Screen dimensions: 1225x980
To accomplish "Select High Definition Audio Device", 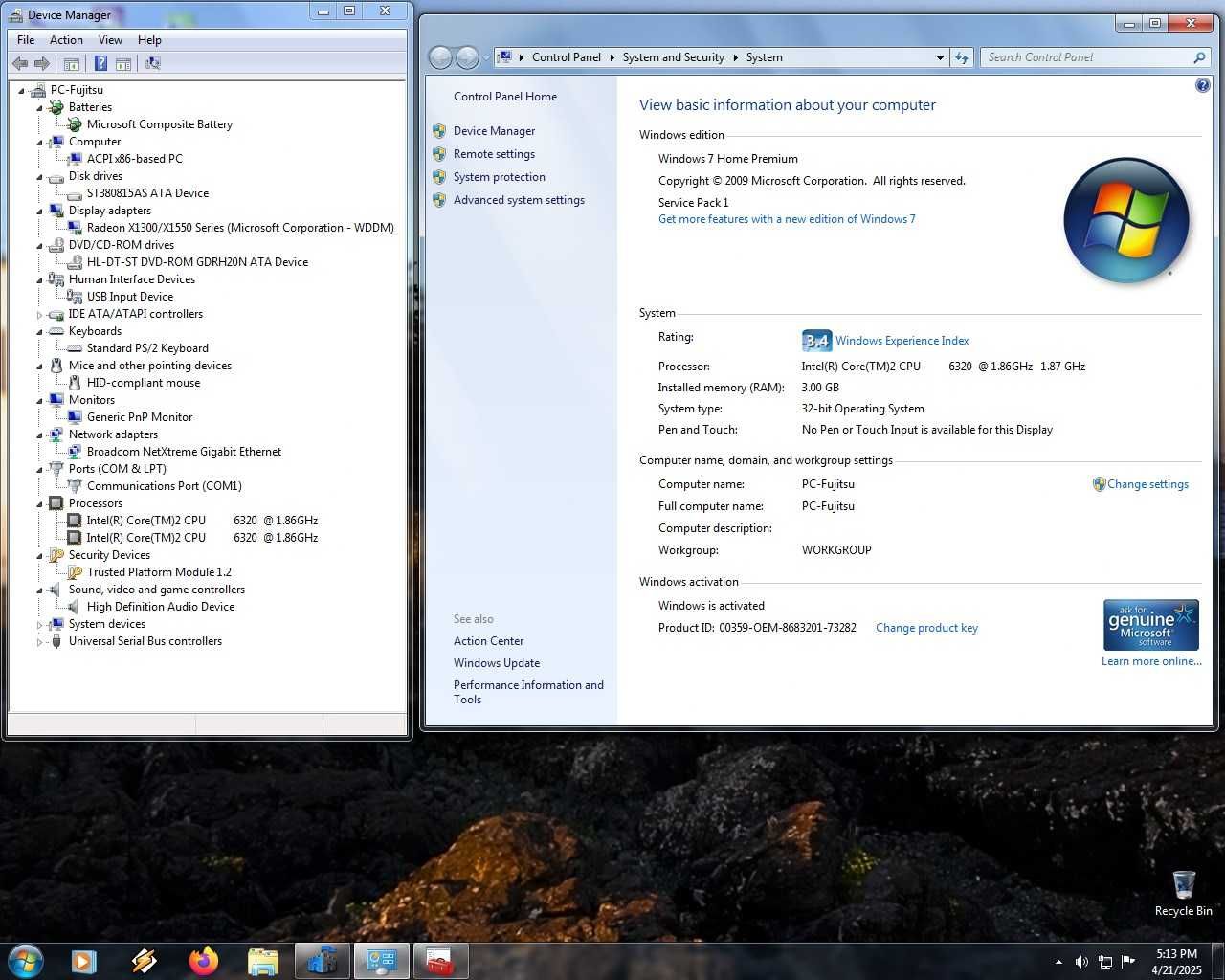I will [160, 607].
